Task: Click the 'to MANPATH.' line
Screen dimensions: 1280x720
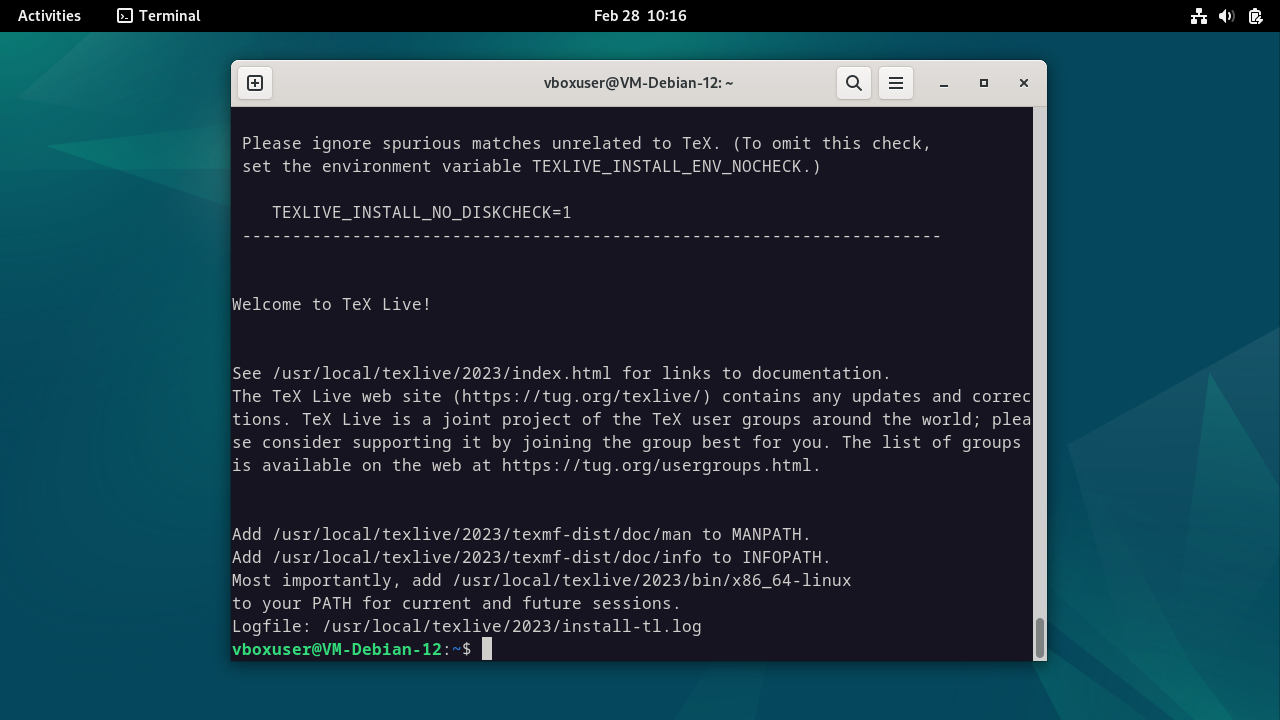Action: click(x=522, y=534)
